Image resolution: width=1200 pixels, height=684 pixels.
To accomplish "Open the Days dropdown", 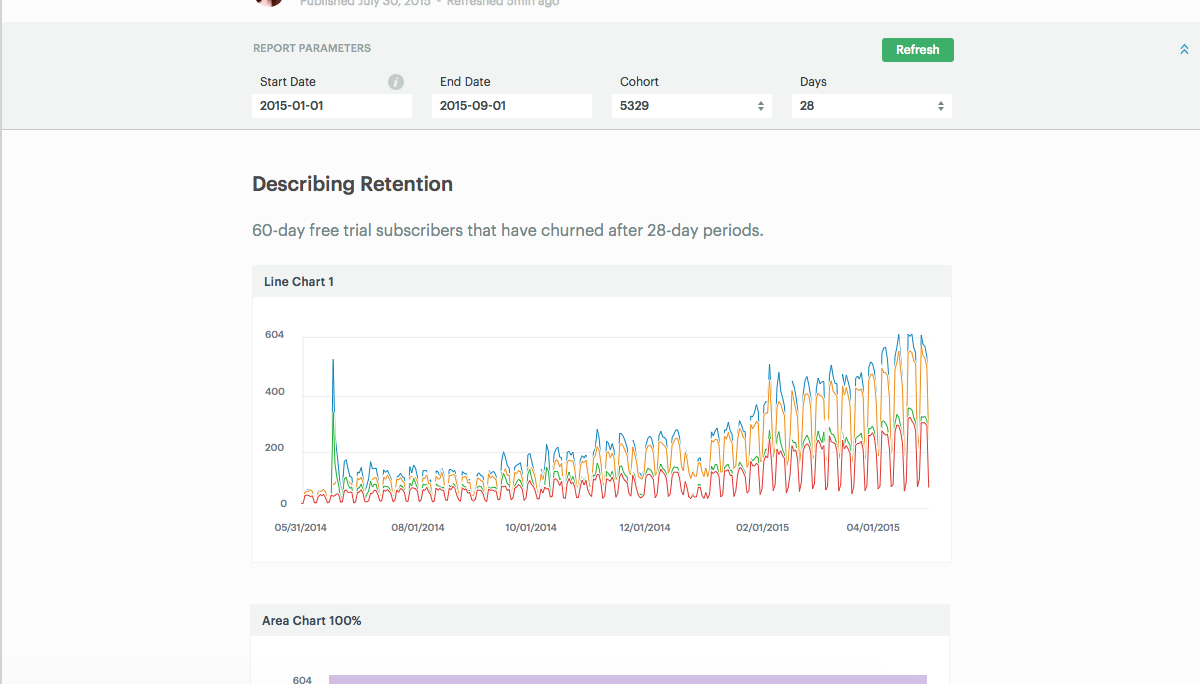I will [x=871, y=106].
